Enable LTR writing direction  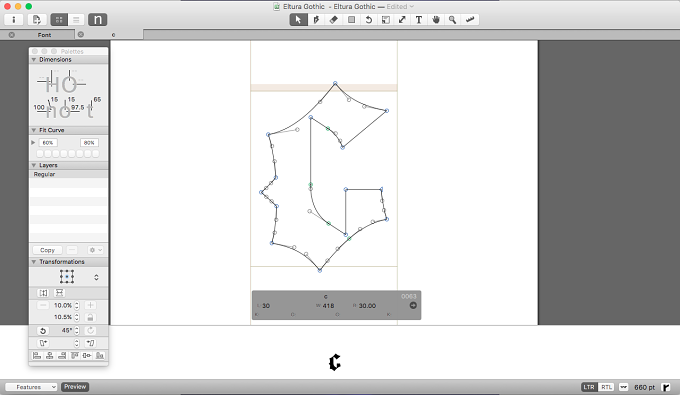tap(588, 387)
